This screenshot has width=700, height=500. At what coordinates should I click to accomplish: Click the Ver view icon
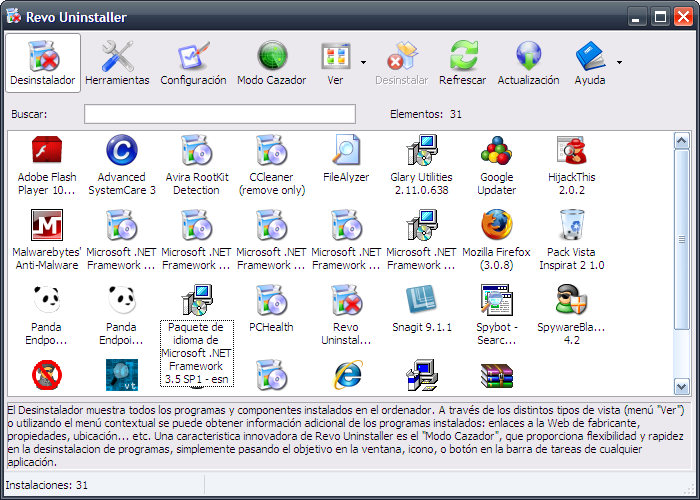pos(336,63)
